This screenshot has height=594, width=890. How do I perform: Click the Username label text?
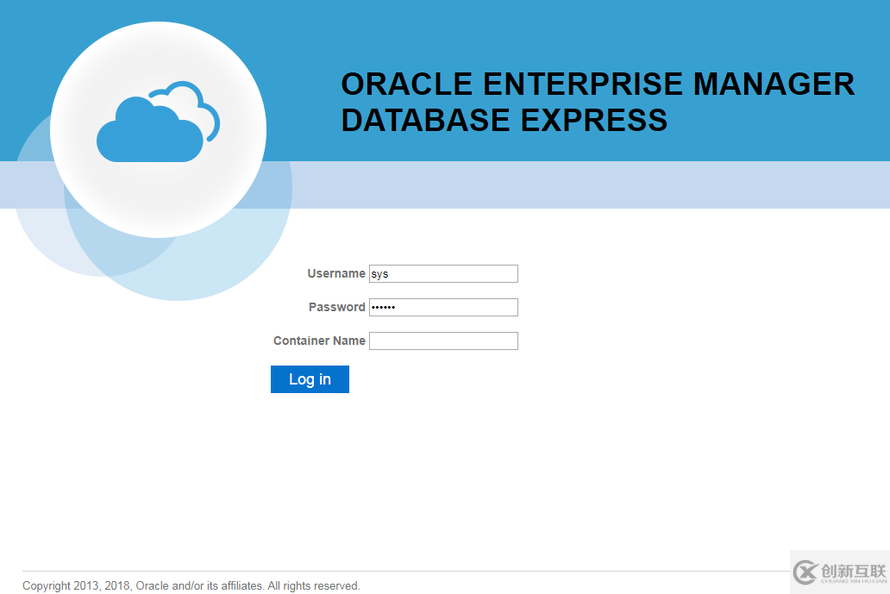tap(336, 273)
